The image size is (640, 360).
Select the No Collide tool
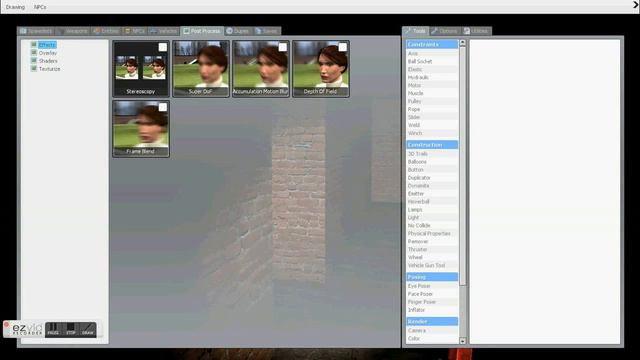432,225
